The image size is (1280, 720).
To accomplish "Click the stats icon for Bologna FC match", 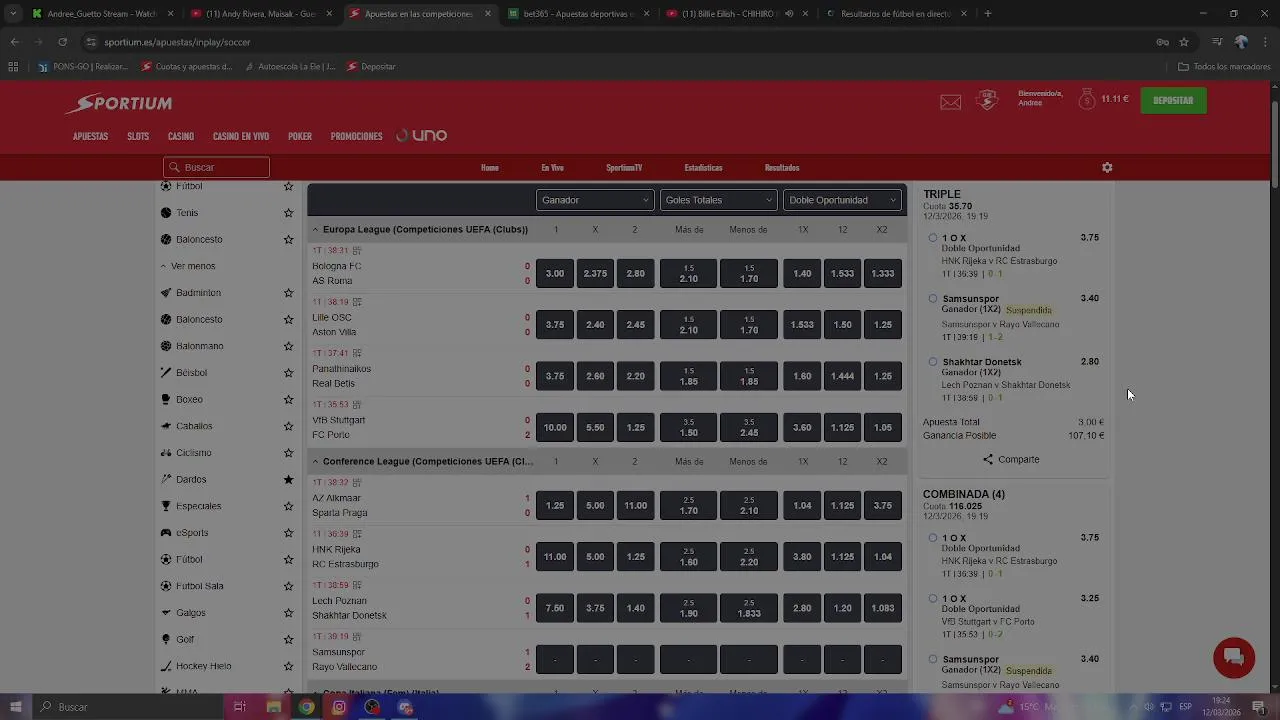I will [357, 251].
